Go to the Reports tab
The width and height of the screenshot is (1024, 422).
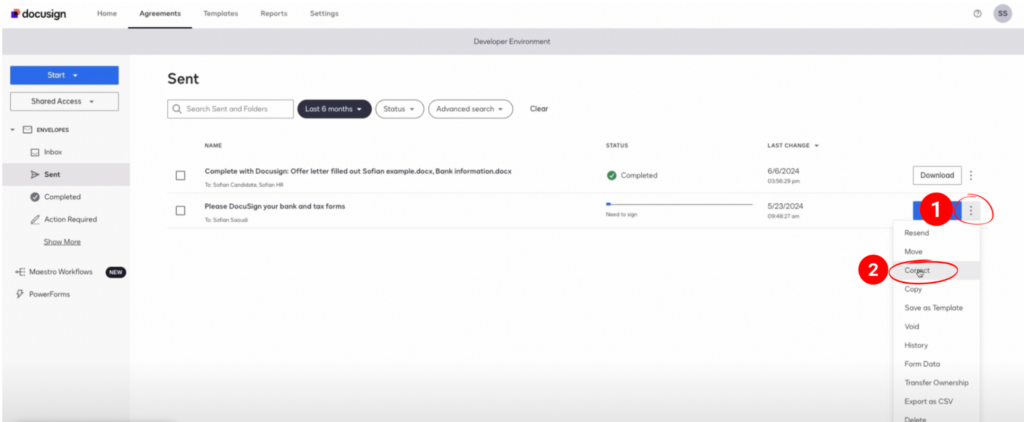274,14
